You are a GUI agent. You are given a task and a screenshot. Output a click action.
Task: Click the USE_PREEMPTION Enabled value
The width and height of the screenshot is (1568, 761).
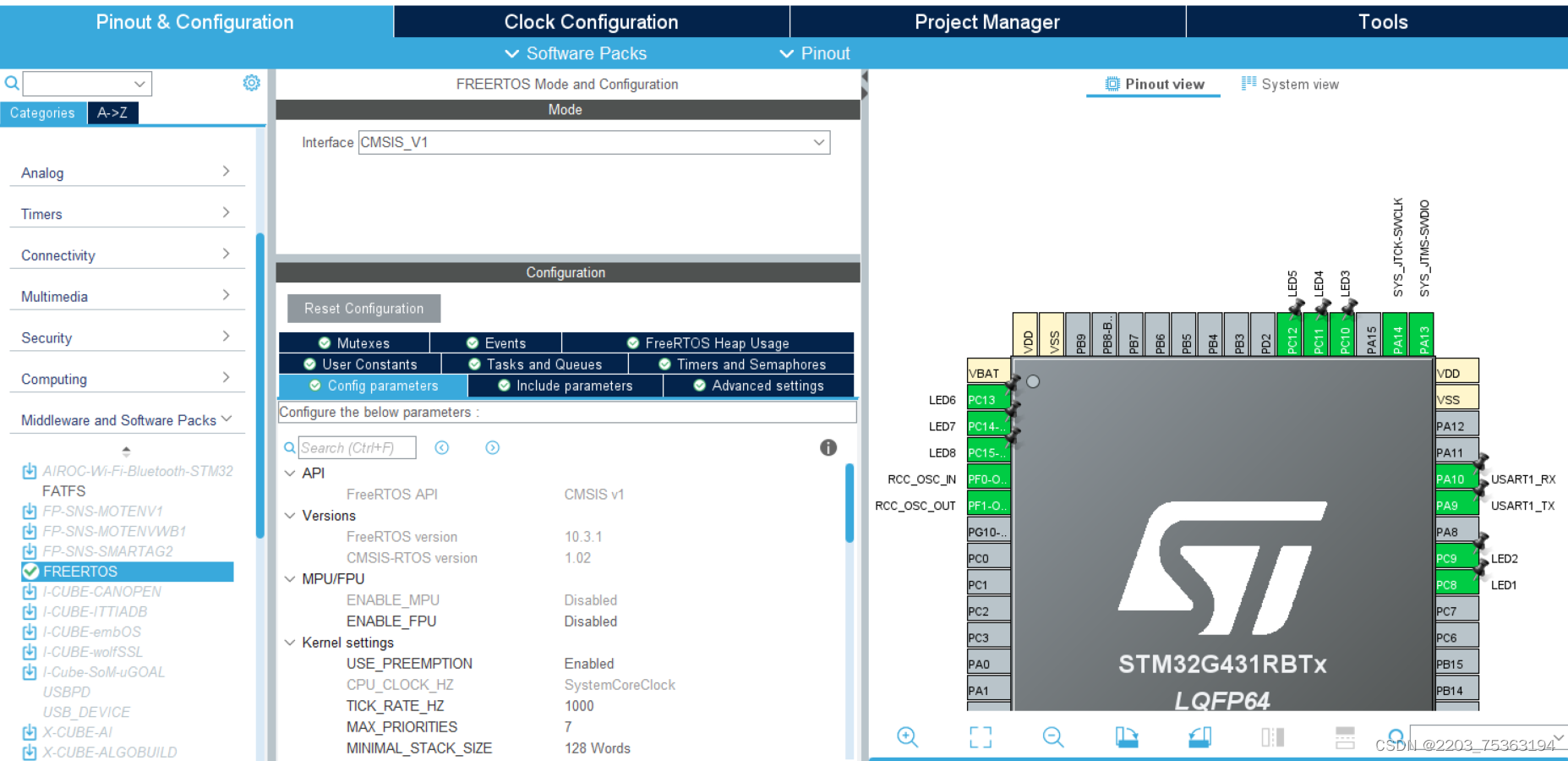coord(589,664)
